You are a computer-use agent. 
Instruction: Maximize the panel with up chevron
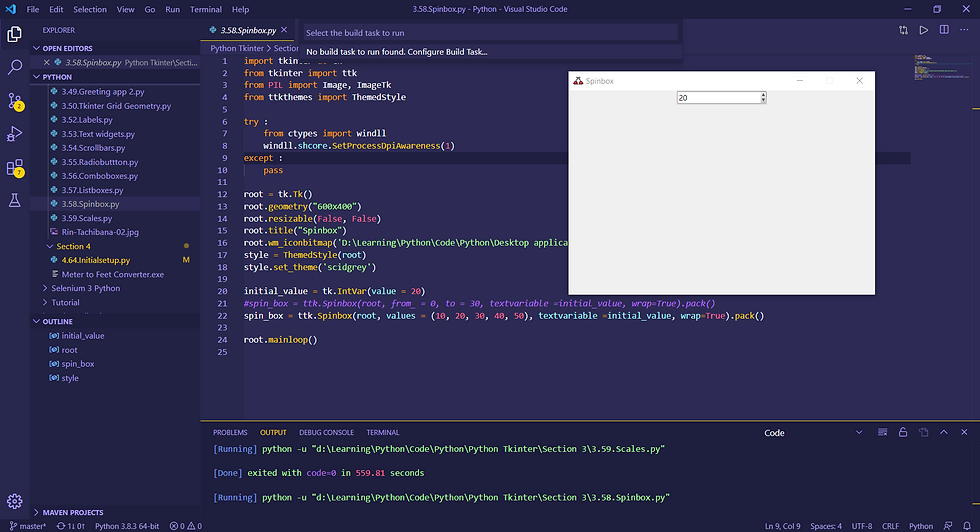(x=944, y=433)
